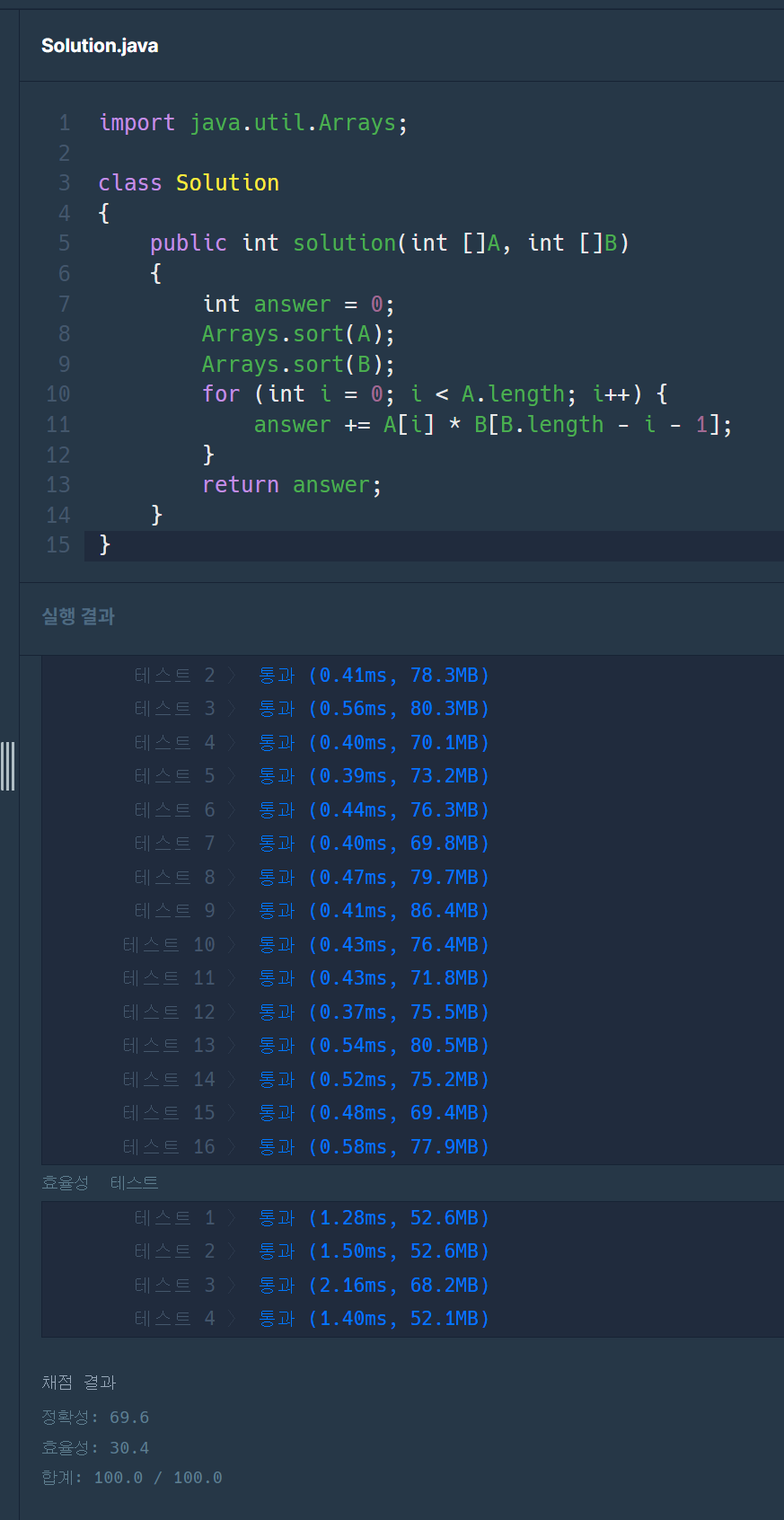Click the 'import java.util.Arrays;' code line
This screenshot has height=1520, width=784.
[x=253, y=122]
